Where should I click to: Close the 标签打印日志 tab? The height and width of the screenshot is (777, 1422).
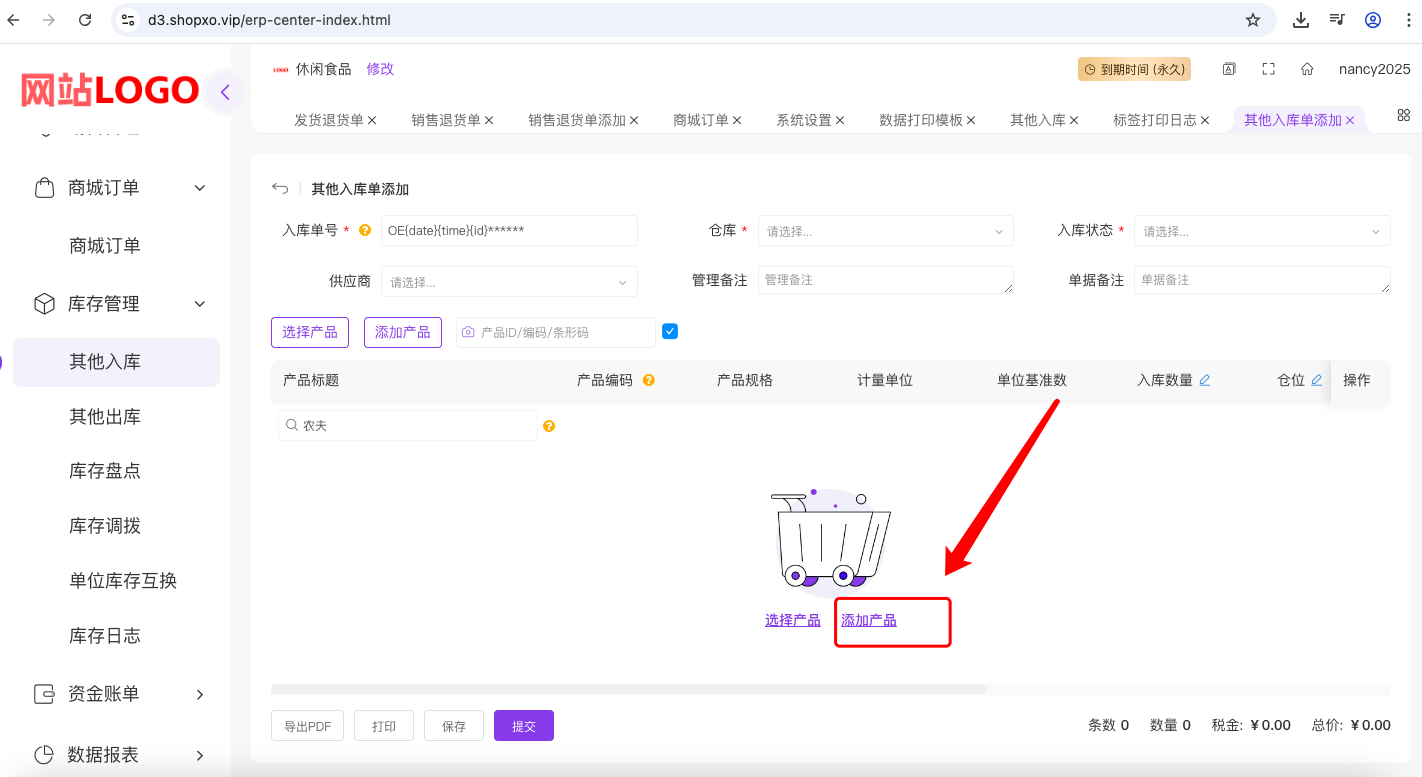coord(1205,120)
